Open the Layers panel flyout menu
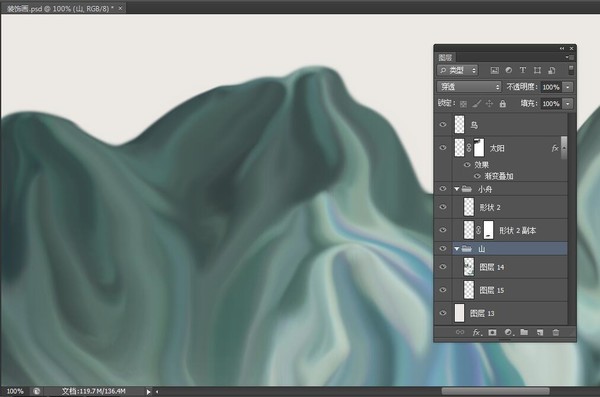The height and width of the screenshot is (397, 600). coord(569,57)
